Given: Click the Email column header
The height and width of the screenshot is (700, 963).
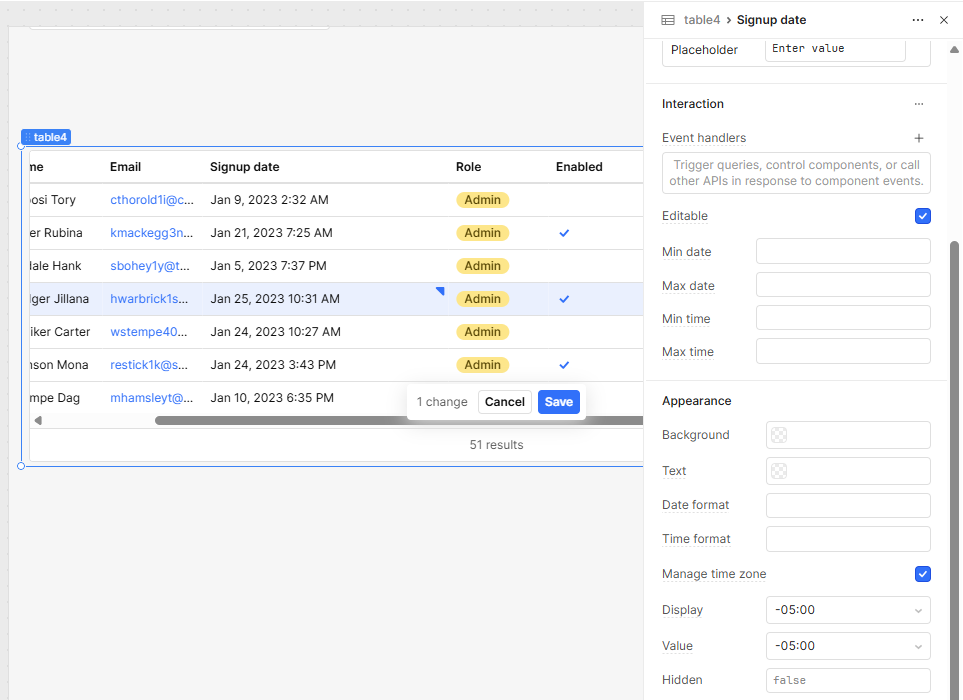Looking at the screenshot, I should (125, 167).
